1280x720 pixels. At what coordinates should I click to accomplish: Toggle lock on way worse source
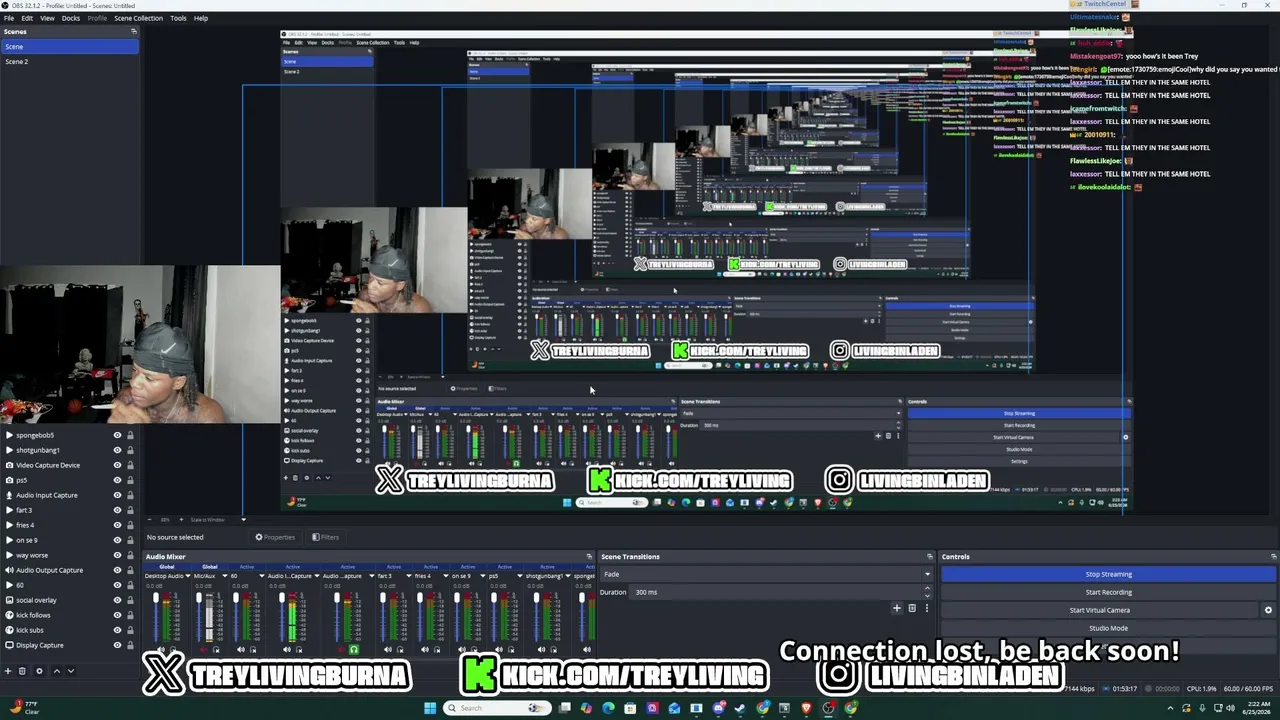130,555
